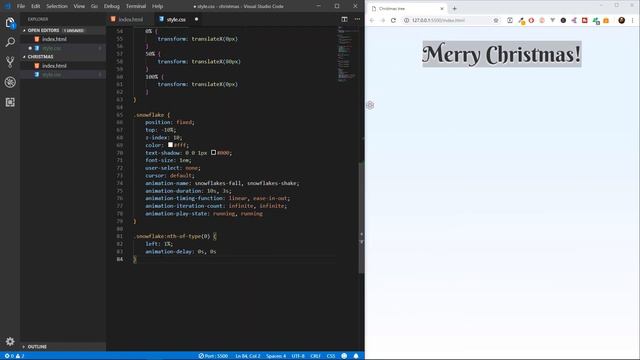Click the Spaces: 4 indentation setting
The height and width of the screenshot is (360, 640).
276,356
